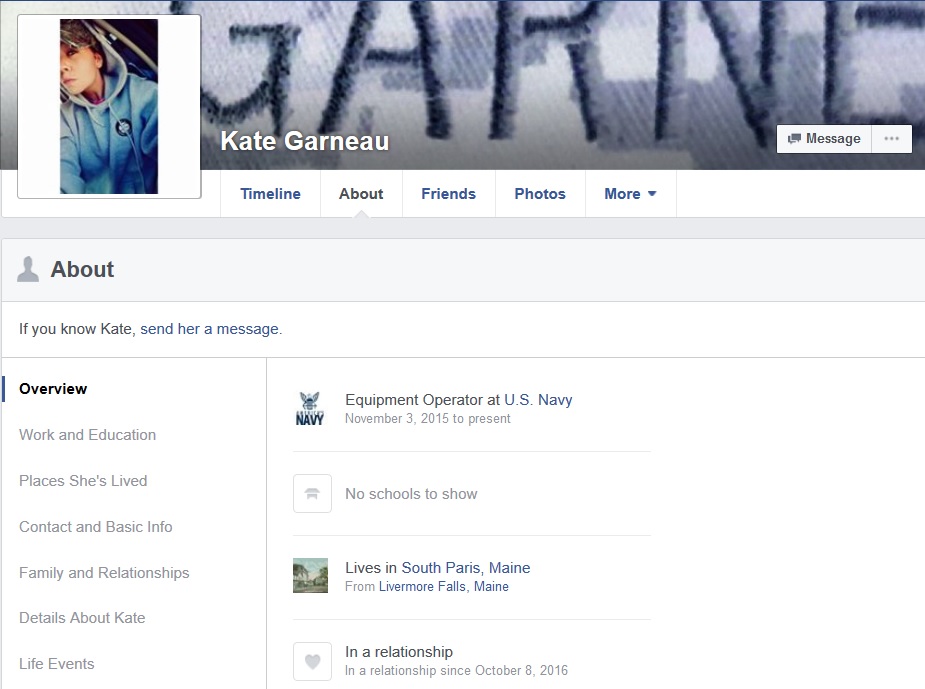925x689 pixels.
Task: Switch to the Timeline tab
Action: 270,194
